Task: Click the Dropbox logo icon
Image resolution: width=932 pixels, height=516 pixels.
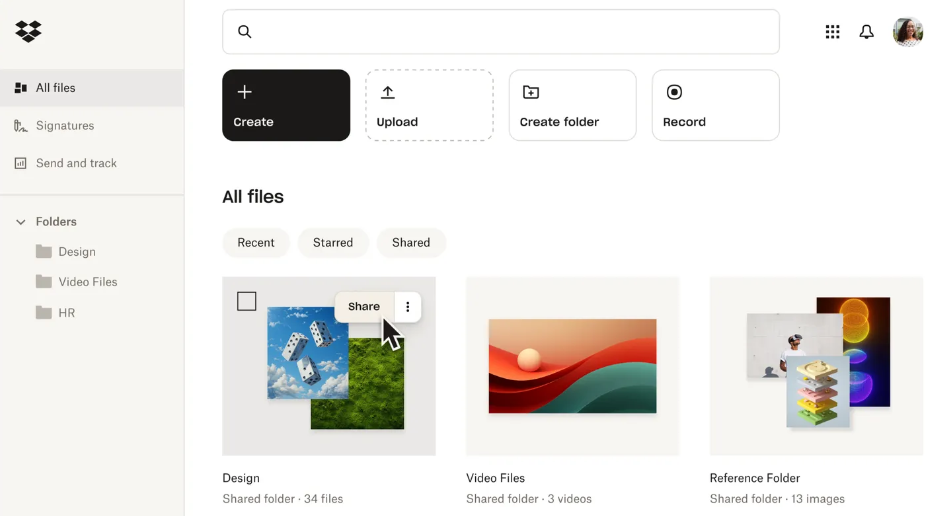Action: pos(28,32)
